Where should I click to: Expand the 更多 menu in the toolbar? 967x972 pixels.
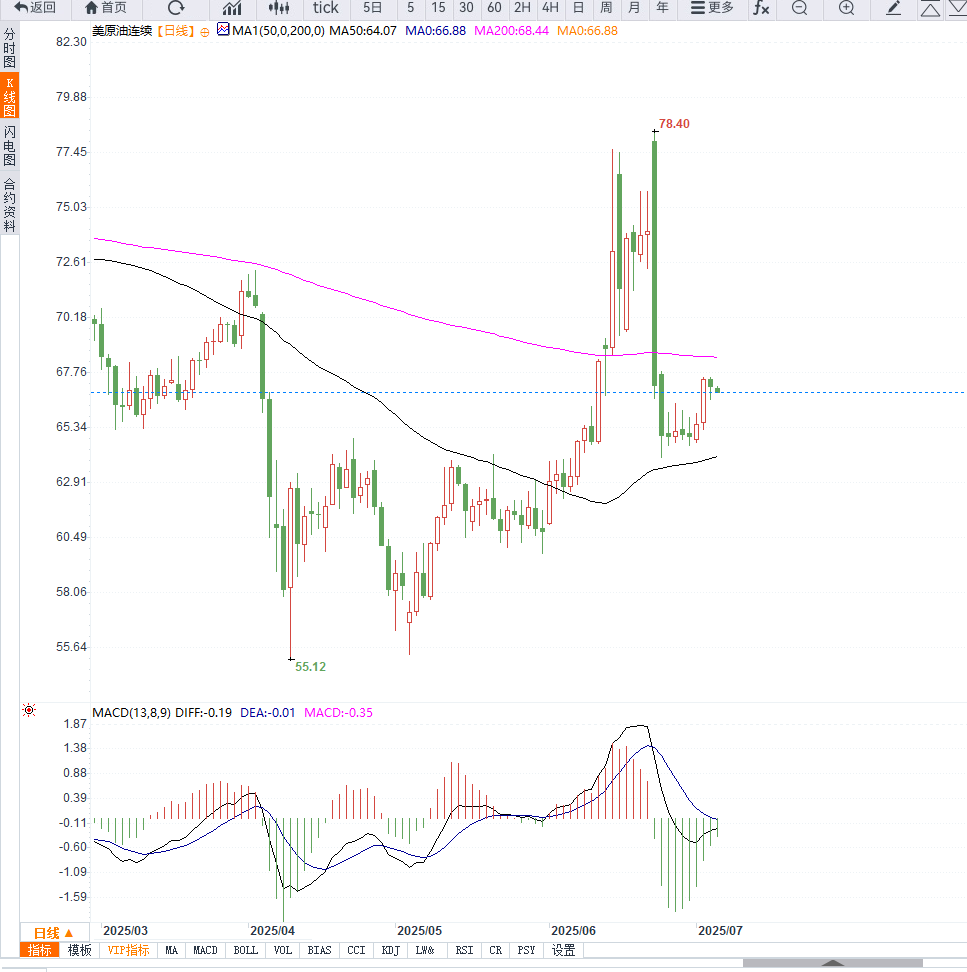(712, 8)
